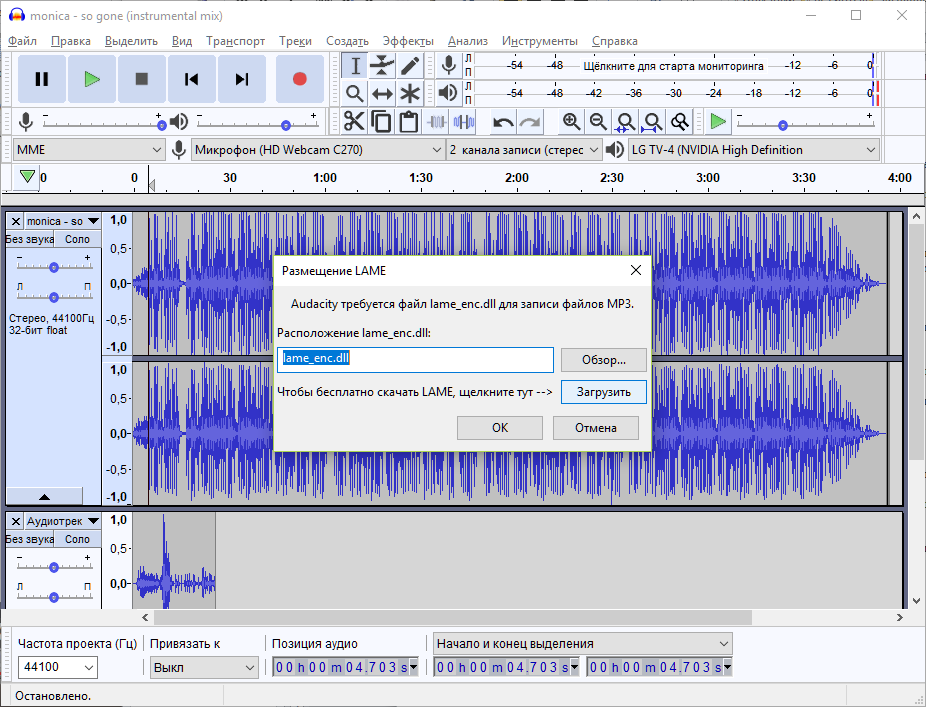Fit project to window width
Screen dimensions: 926x707
click(x=653, y=122)
